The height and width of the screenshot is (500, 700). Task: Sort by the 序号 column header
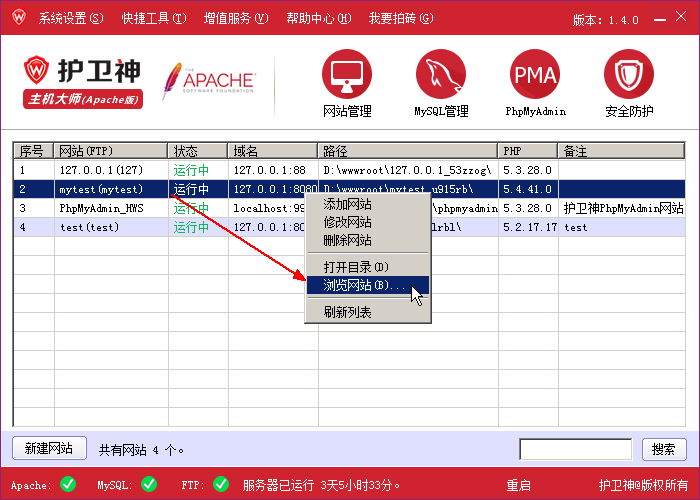point(33,151)
